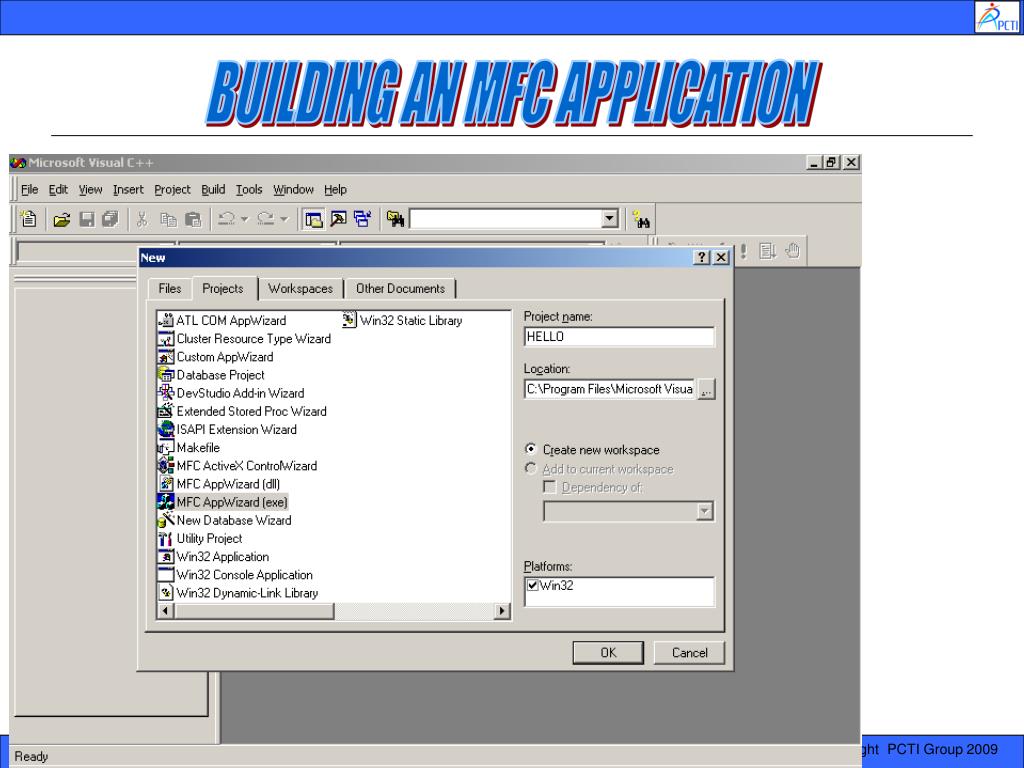
Task: Select Makefile project type
Action: (x=198, y=447)
